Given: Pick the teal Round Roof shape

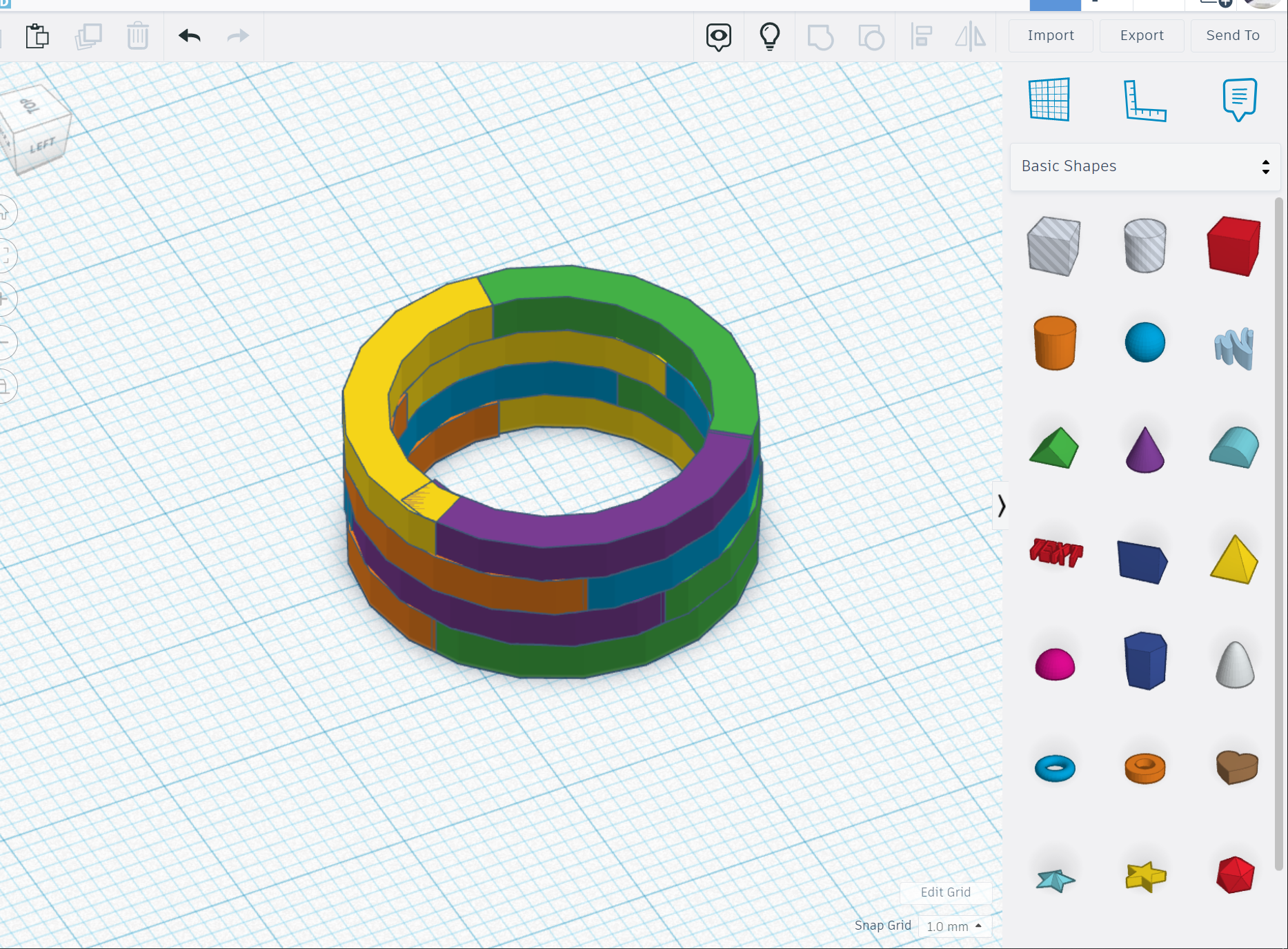Looking at the screenshot, I should [x=1234, y=447].
